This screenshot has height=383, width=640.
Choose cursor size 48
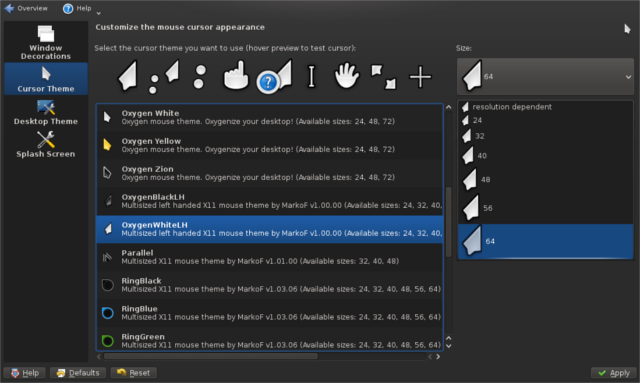[x=545, y=179]
